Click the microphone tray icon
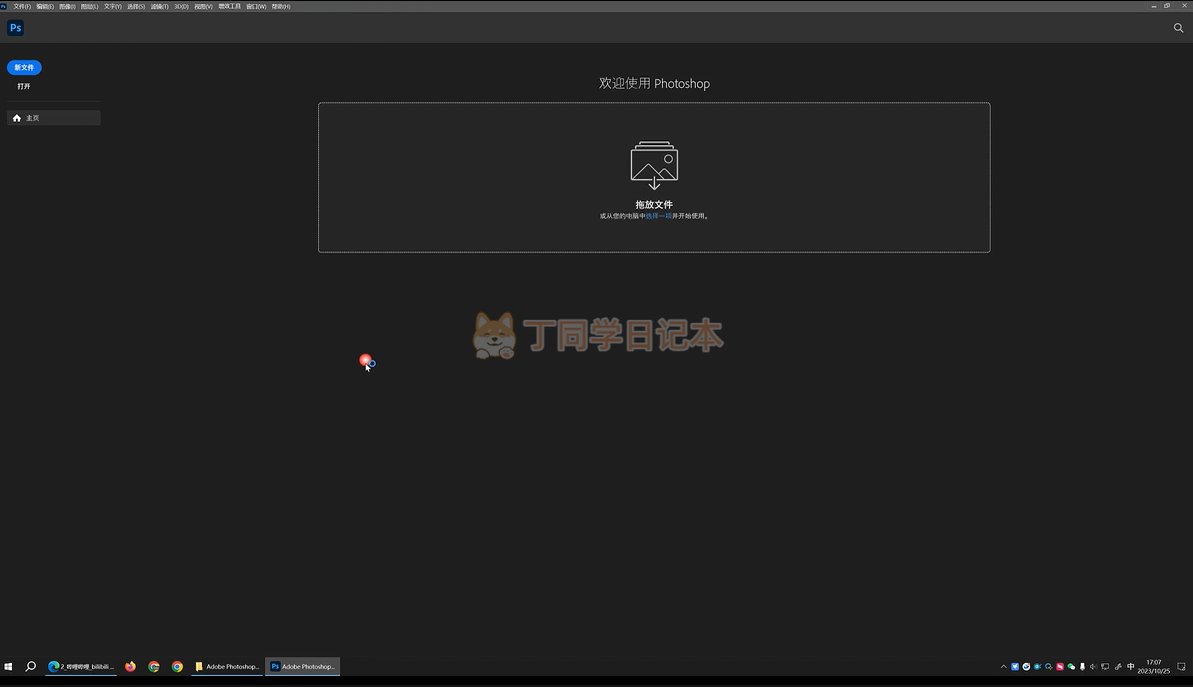This screenshot has width=1193, height=687. point(1083,666)
